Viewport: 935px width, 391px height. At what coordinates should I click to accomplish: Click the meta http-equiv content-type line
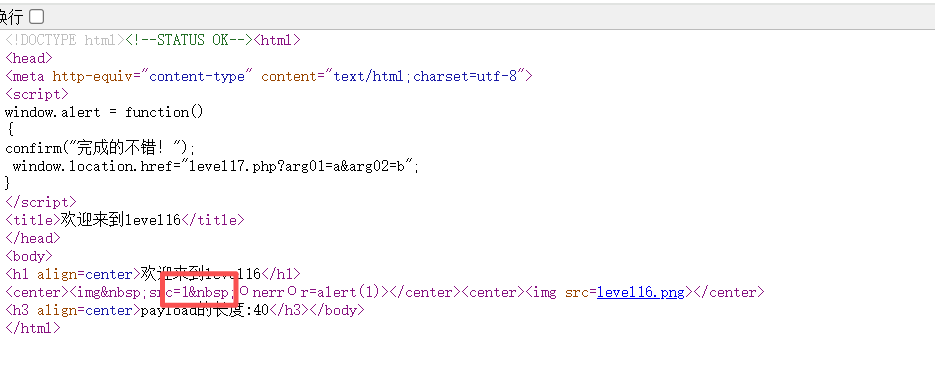[268, 76]
